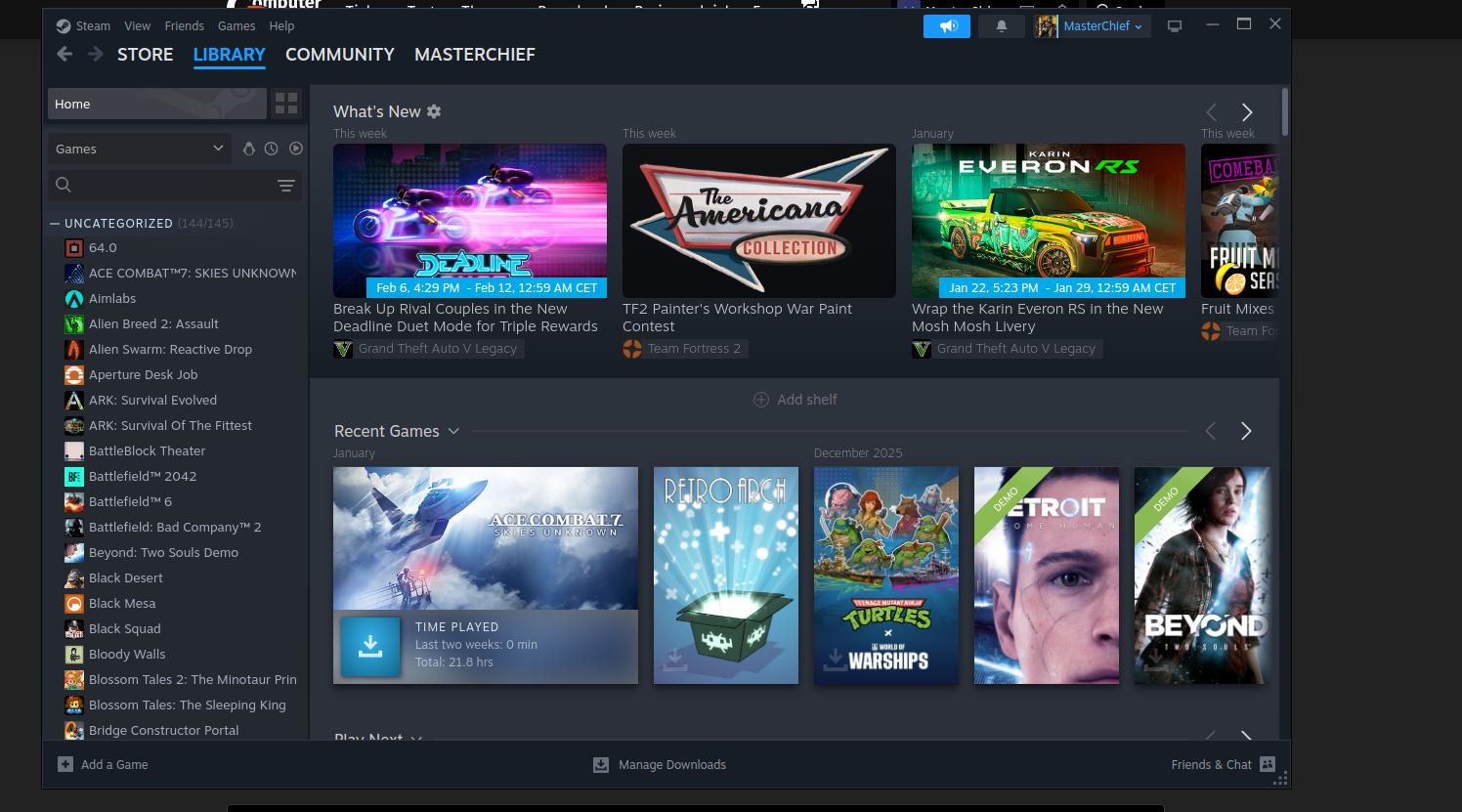Click the Grand Theft Auto V Legacy icon under Deadline news

[343, 349]
